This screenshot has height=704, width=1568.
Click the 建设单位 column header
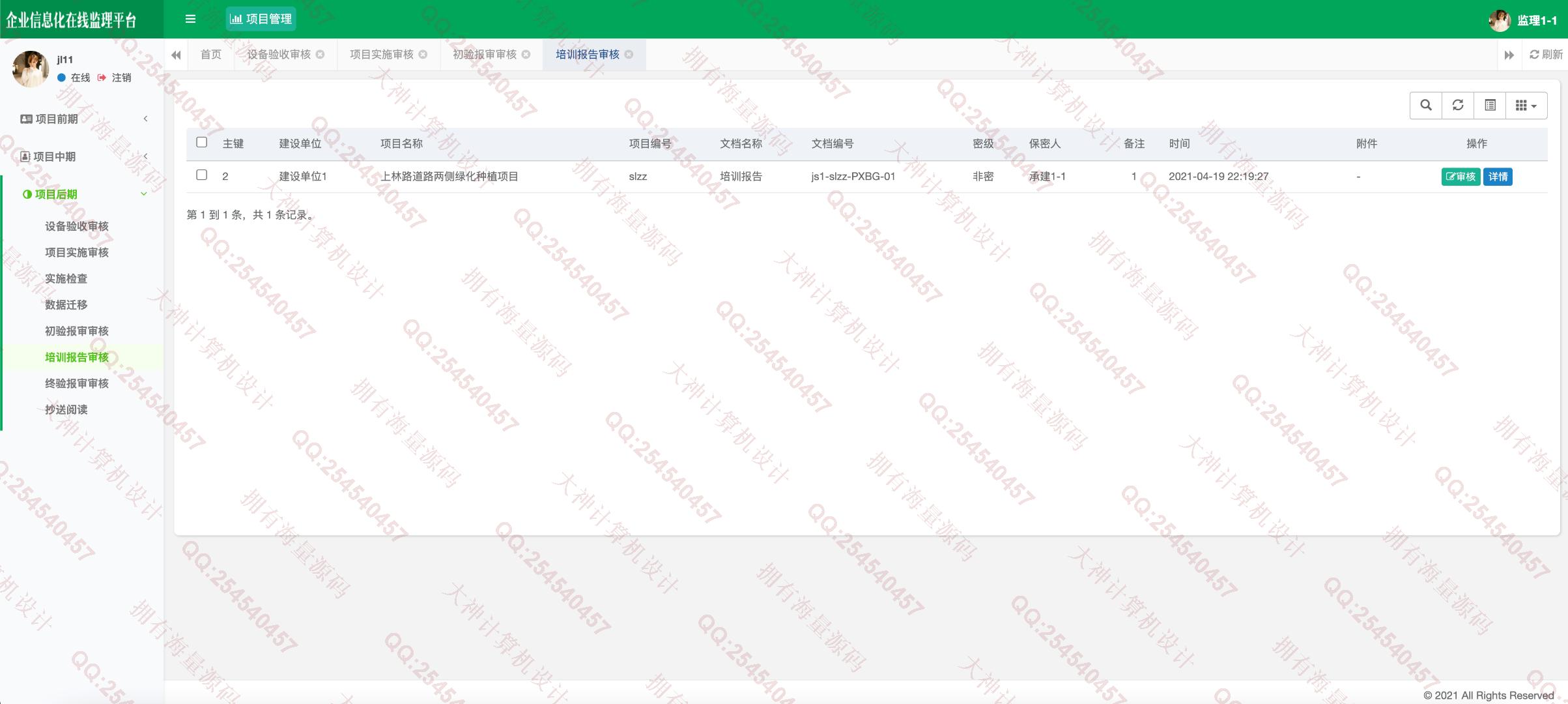point(300,143)
